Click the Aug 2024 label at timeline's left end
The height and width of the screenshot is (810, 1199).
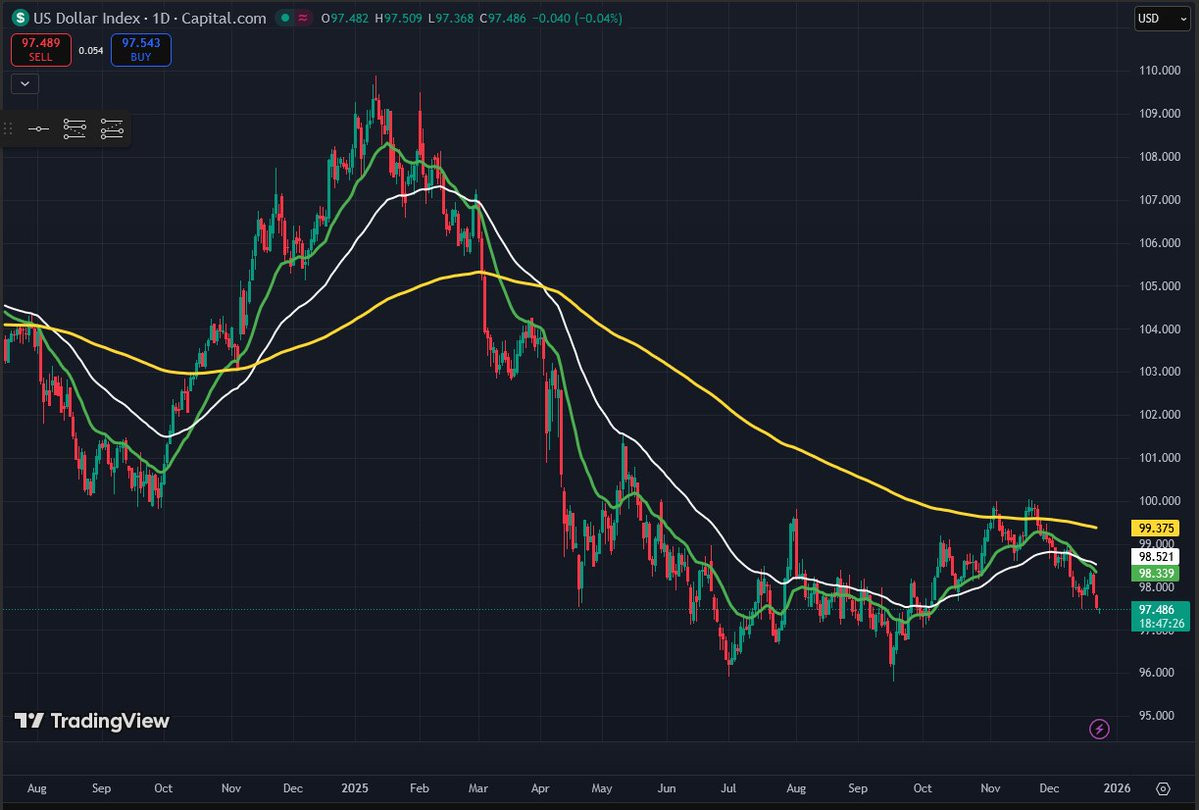tap(37, 789)
